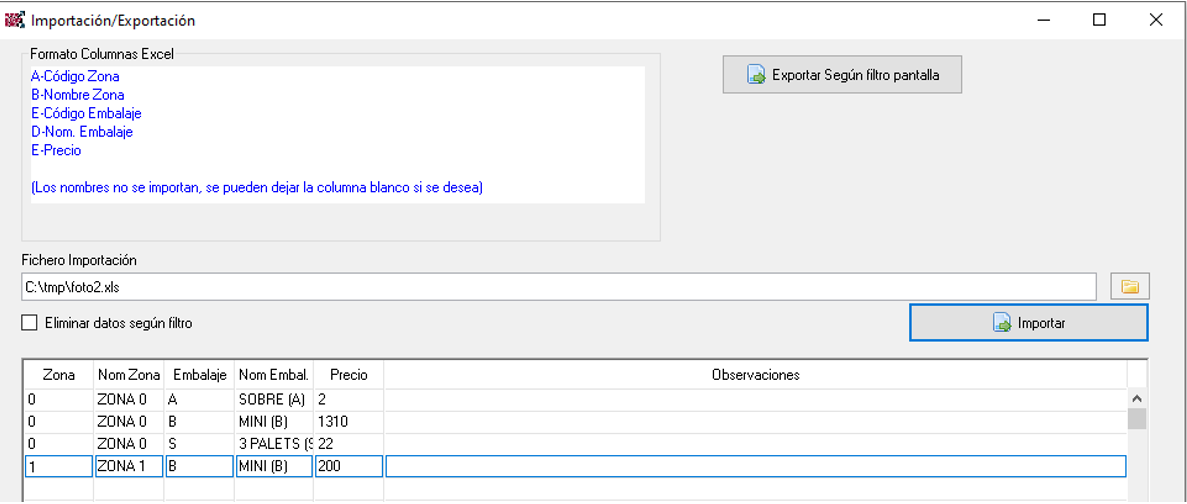This screenshot has width=1187, height=504.
Task: Click the Nom Embal. column header
Action: (274, 375)
